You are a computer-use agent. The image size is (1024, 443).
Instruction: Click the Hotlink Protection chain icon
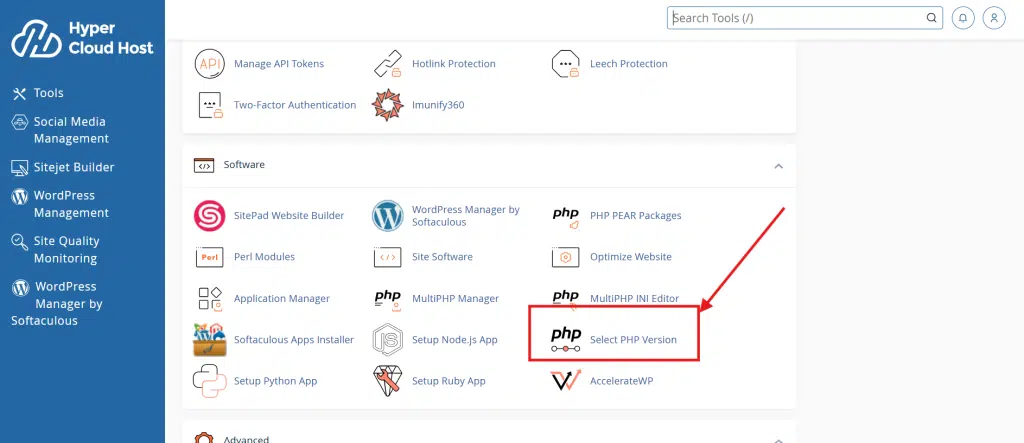pos(388,63)
